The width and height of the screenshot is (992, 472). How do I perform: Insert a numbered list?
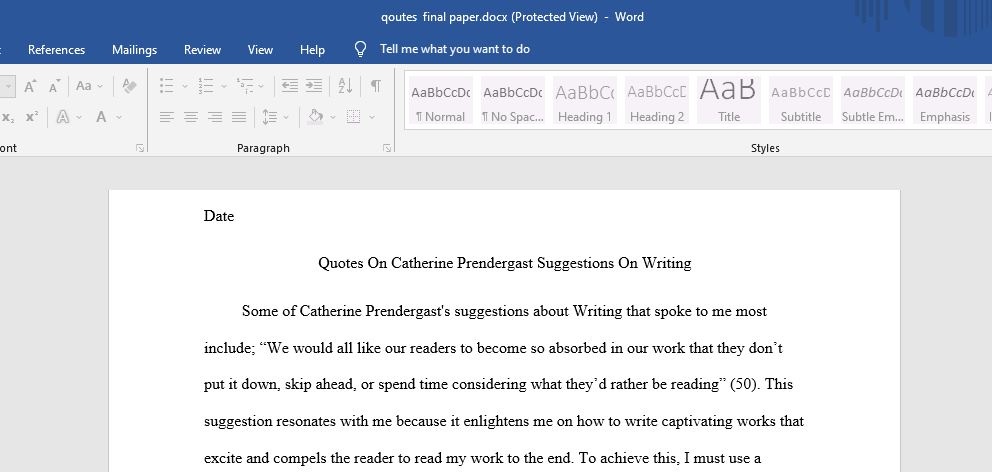point(205,86)
